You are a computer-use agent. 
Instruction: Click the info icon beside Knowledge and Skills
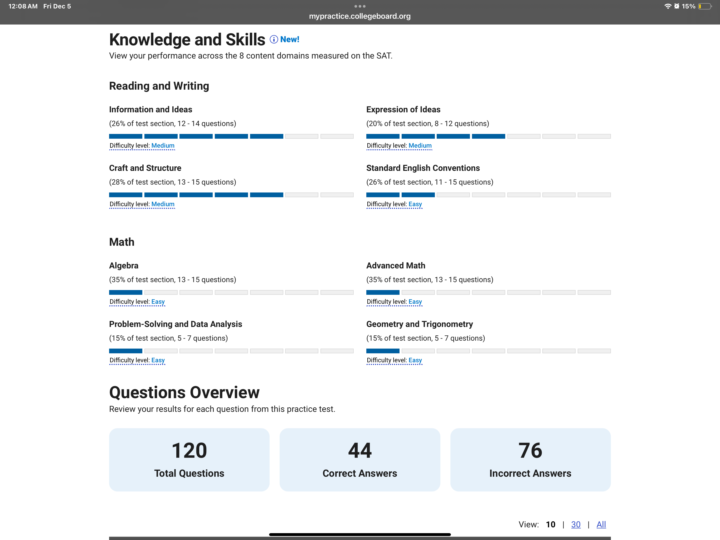274,39
